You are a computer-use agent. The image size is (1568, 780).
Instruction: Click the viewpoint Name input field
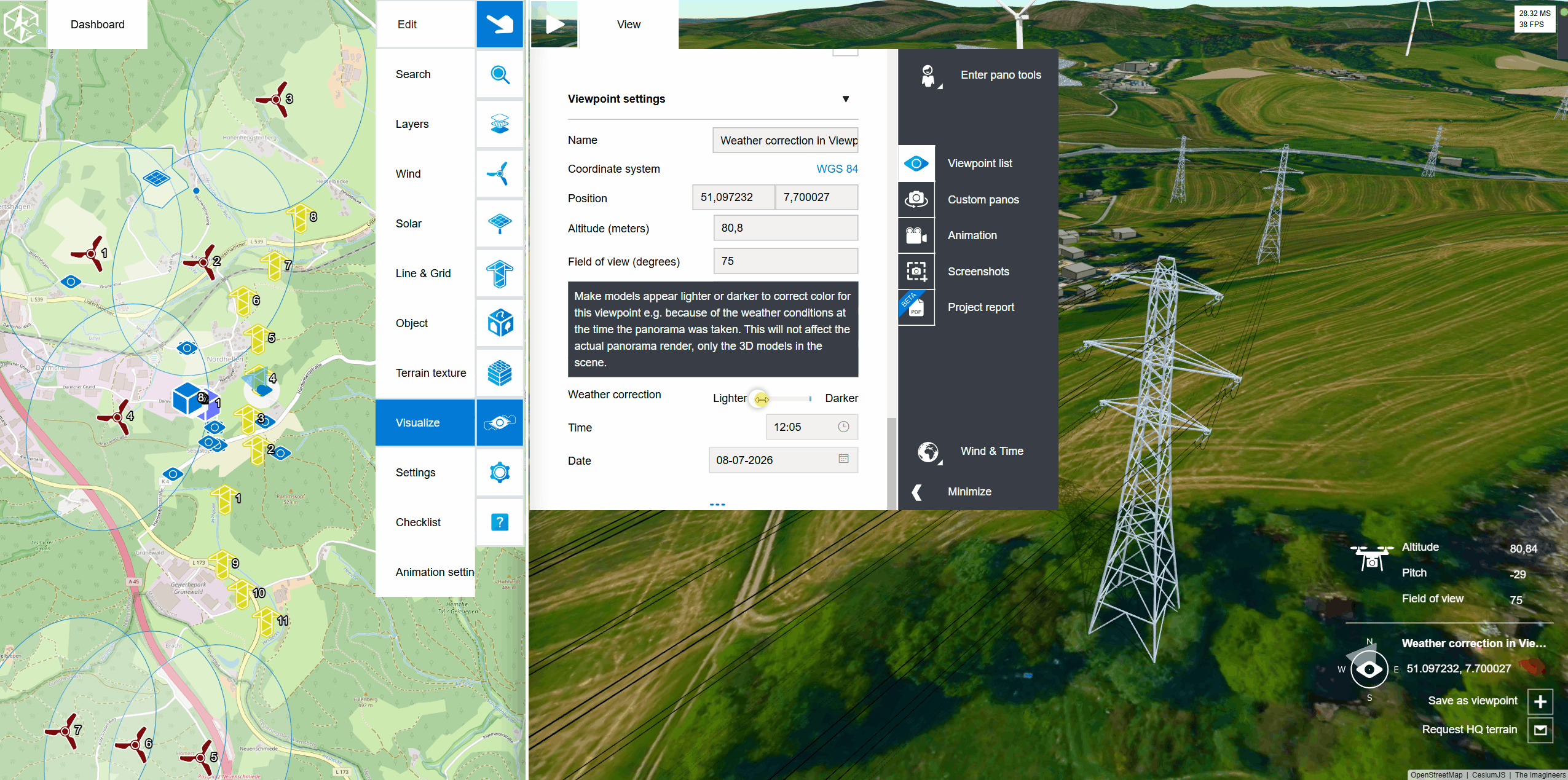point(786,140)
